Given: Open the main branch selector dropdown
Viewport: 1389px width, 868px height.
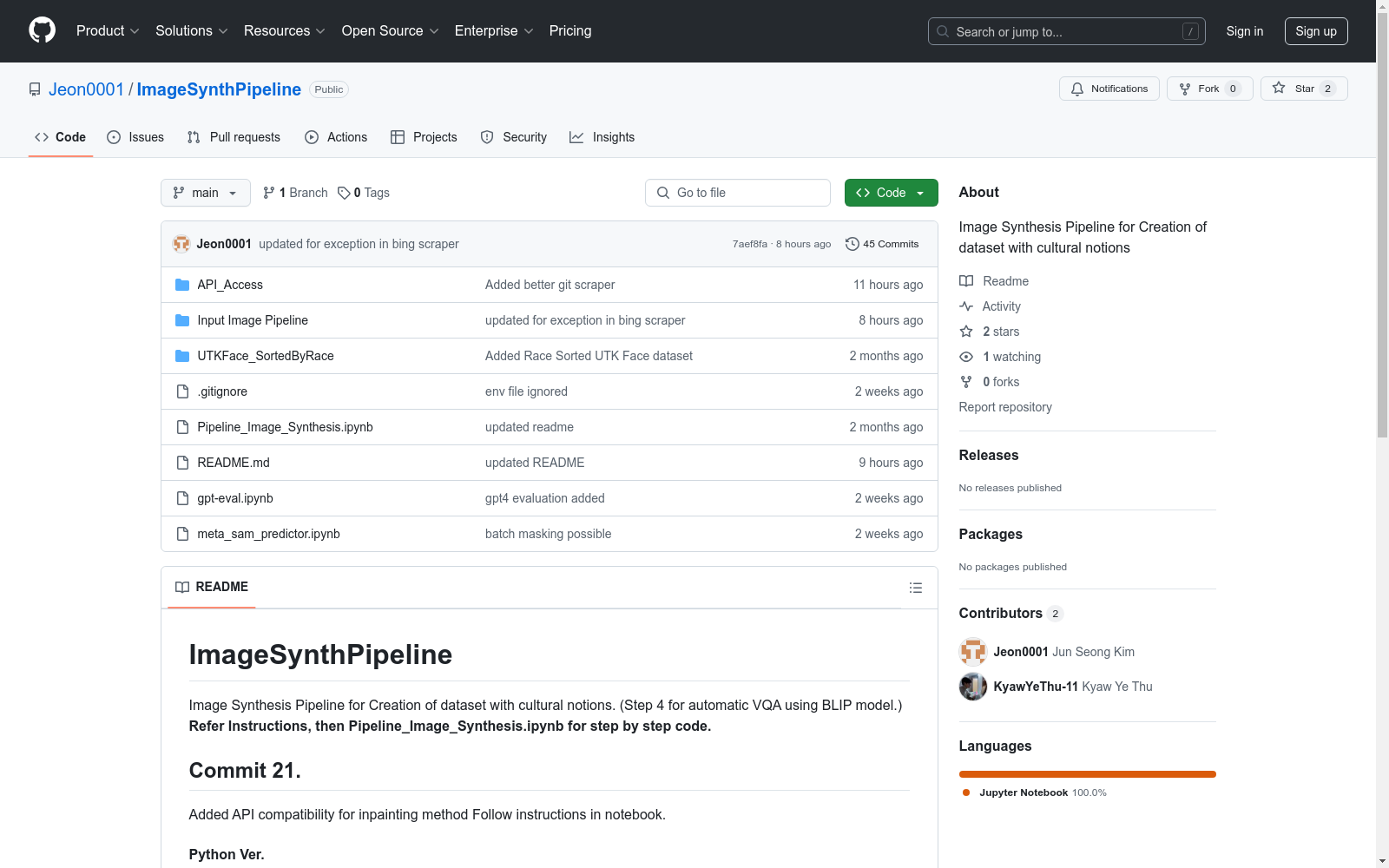Looking at the screenshot, I should point(206,193).
